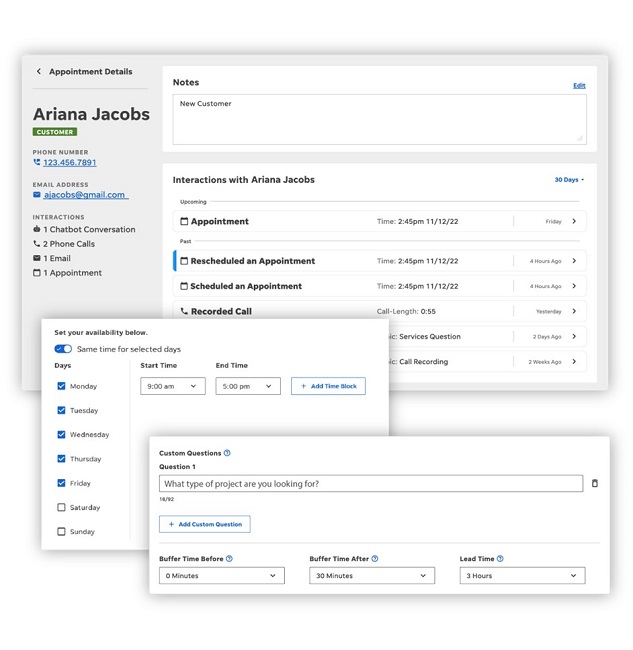Click the Add Custom Question button
The image size is (633, 650).
(x=205, y=524)
